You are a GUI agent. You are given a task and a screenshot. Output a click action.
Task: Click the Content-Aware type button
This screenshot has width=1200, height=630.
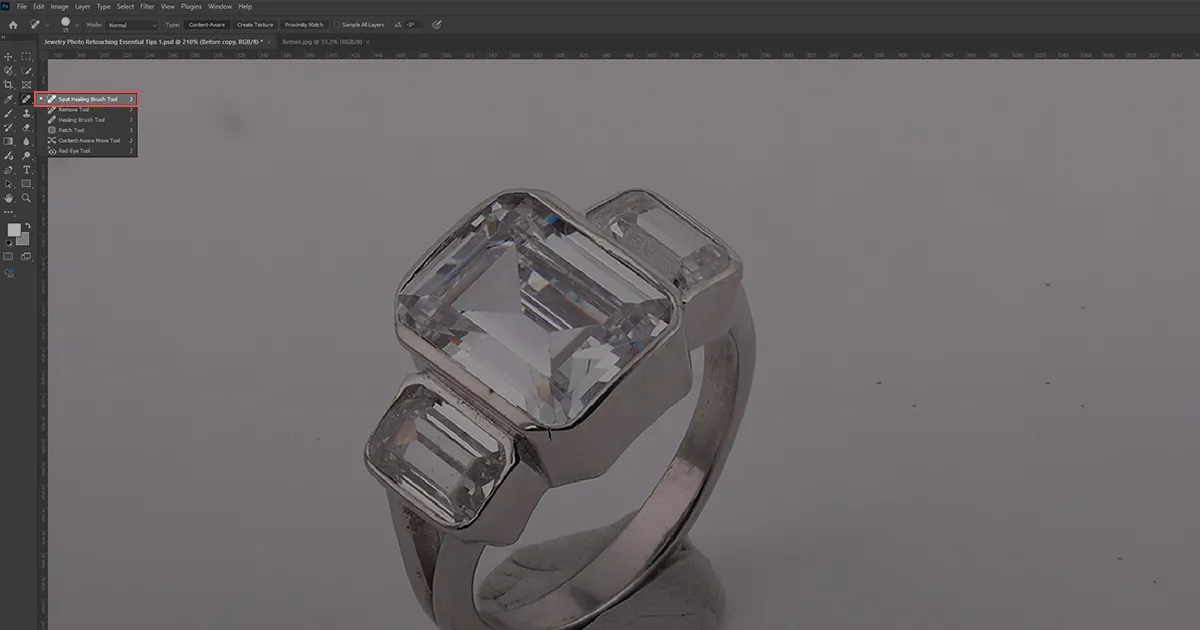click(x=208, y=24)
